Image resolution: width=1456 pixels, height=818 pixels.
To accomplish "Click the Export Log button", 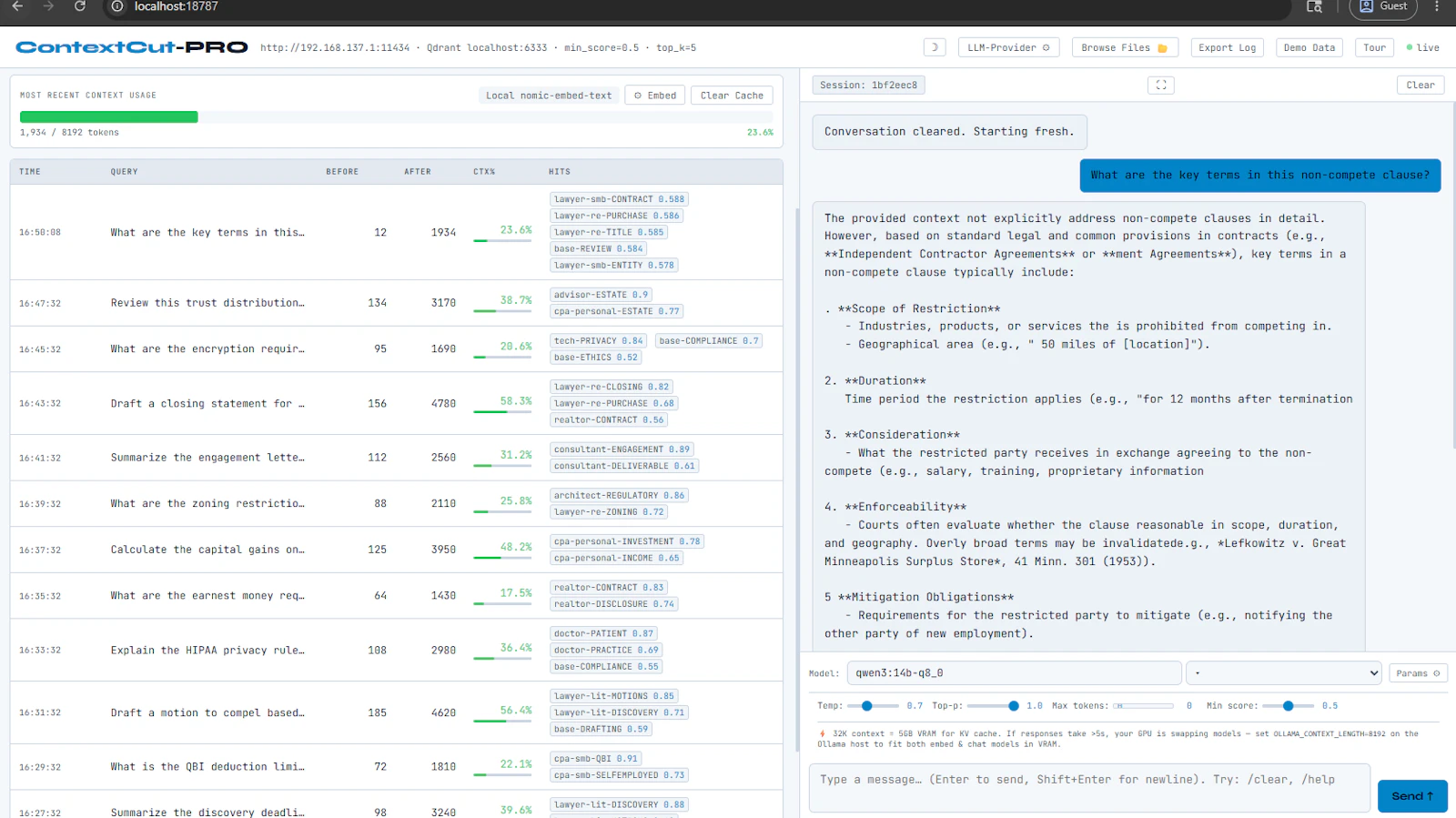I will (x=1227, y=47).
